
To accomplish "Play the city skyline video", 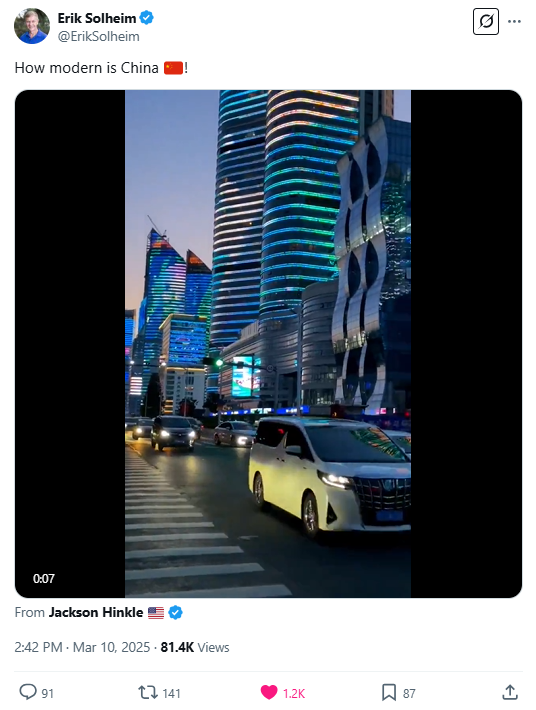I will 268,344.
